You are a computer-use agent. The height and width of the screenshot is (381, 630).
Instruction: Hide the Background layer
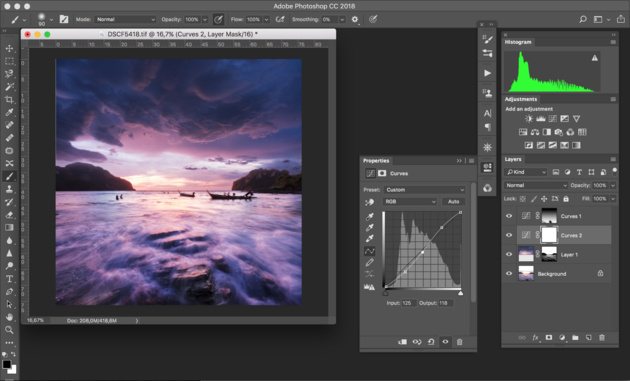509,274
